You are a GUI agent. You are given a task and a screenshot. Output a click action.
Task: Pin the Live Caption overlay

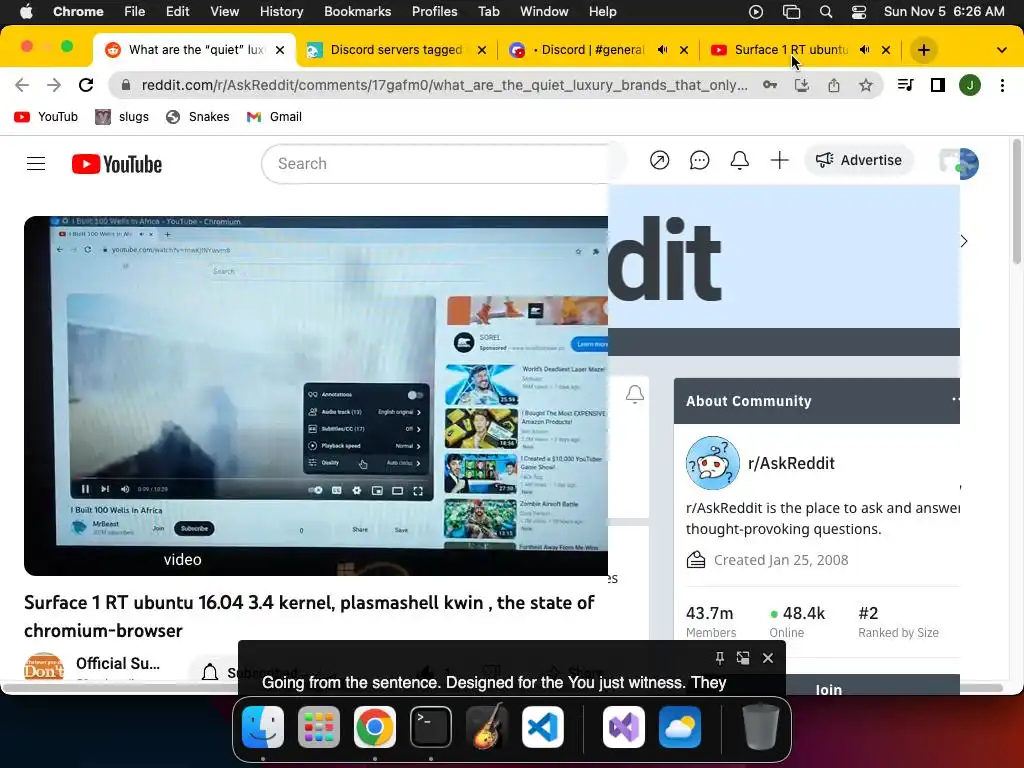click(719, 658)
